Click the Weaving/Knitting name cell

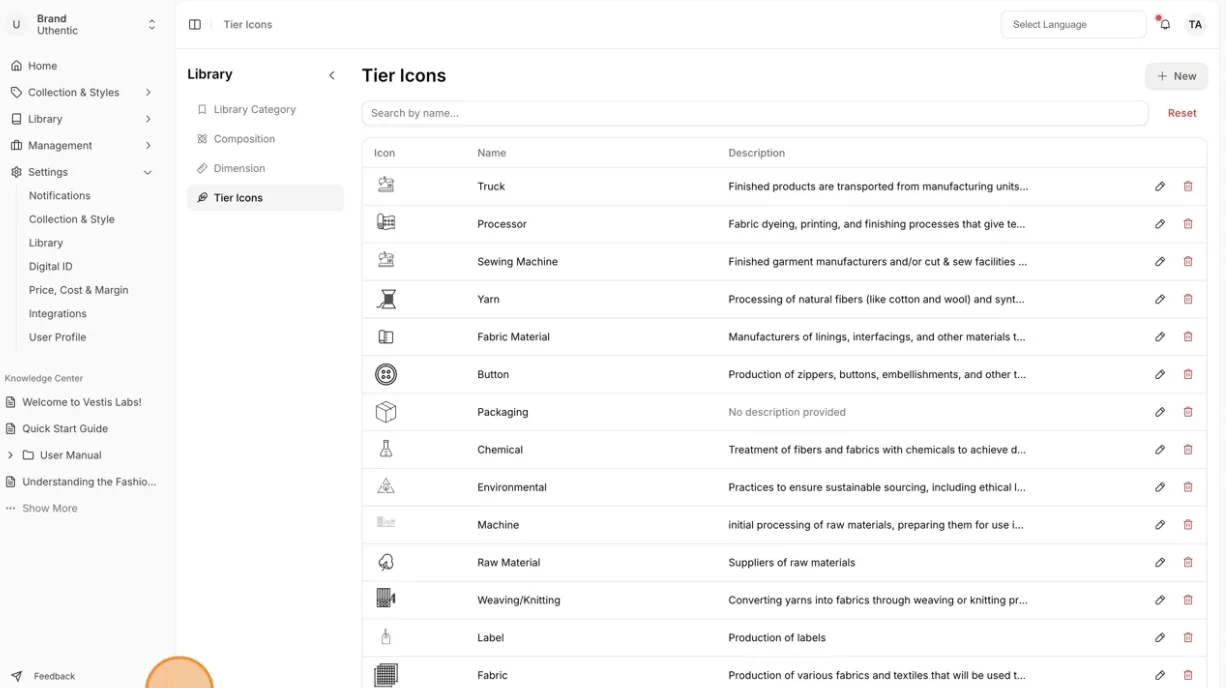coord(519,600)
